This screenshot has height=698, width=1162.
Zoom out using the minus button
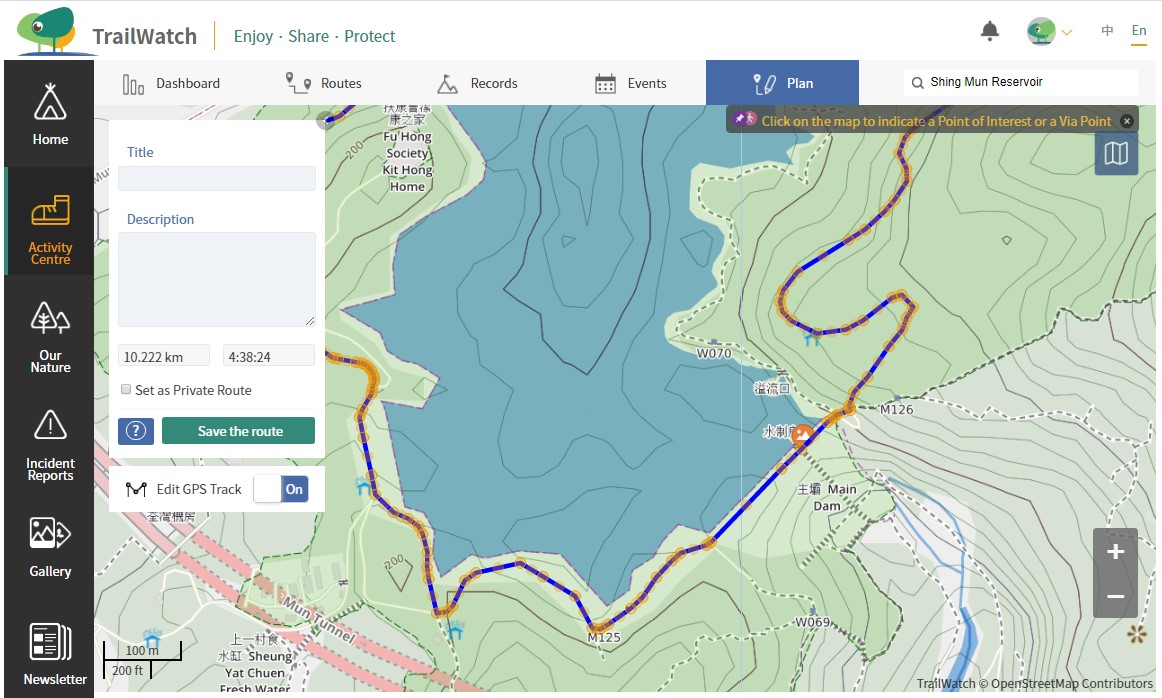[x=1115, y=597]
